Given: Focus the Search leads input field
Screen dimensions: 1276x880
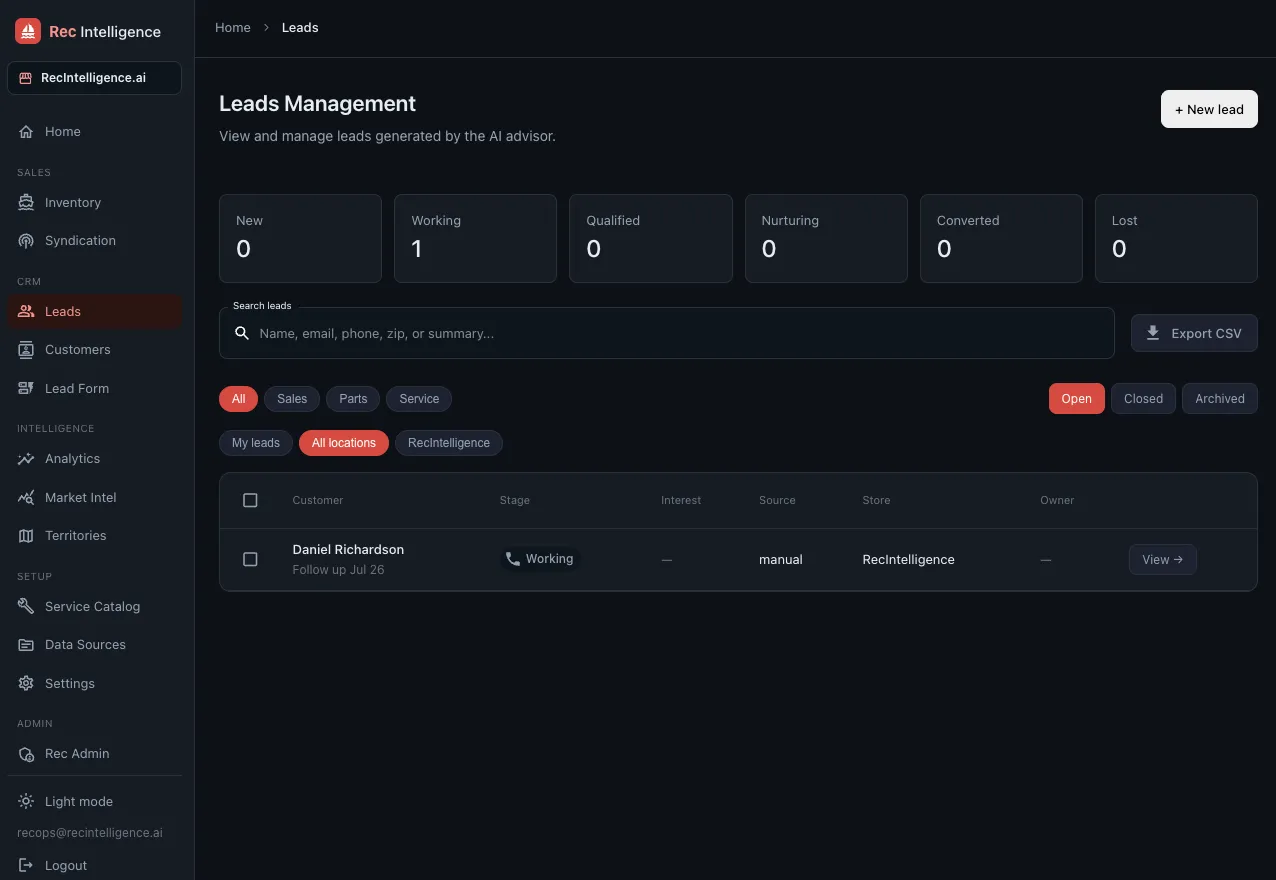Looking at the screenshot, I should pos(667,333).
